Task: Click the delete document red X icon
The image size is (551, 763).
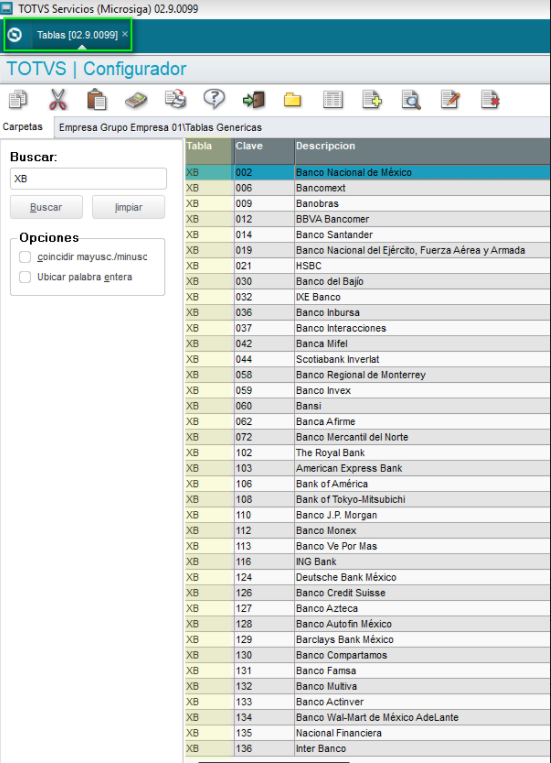Action: click(490, 99)
